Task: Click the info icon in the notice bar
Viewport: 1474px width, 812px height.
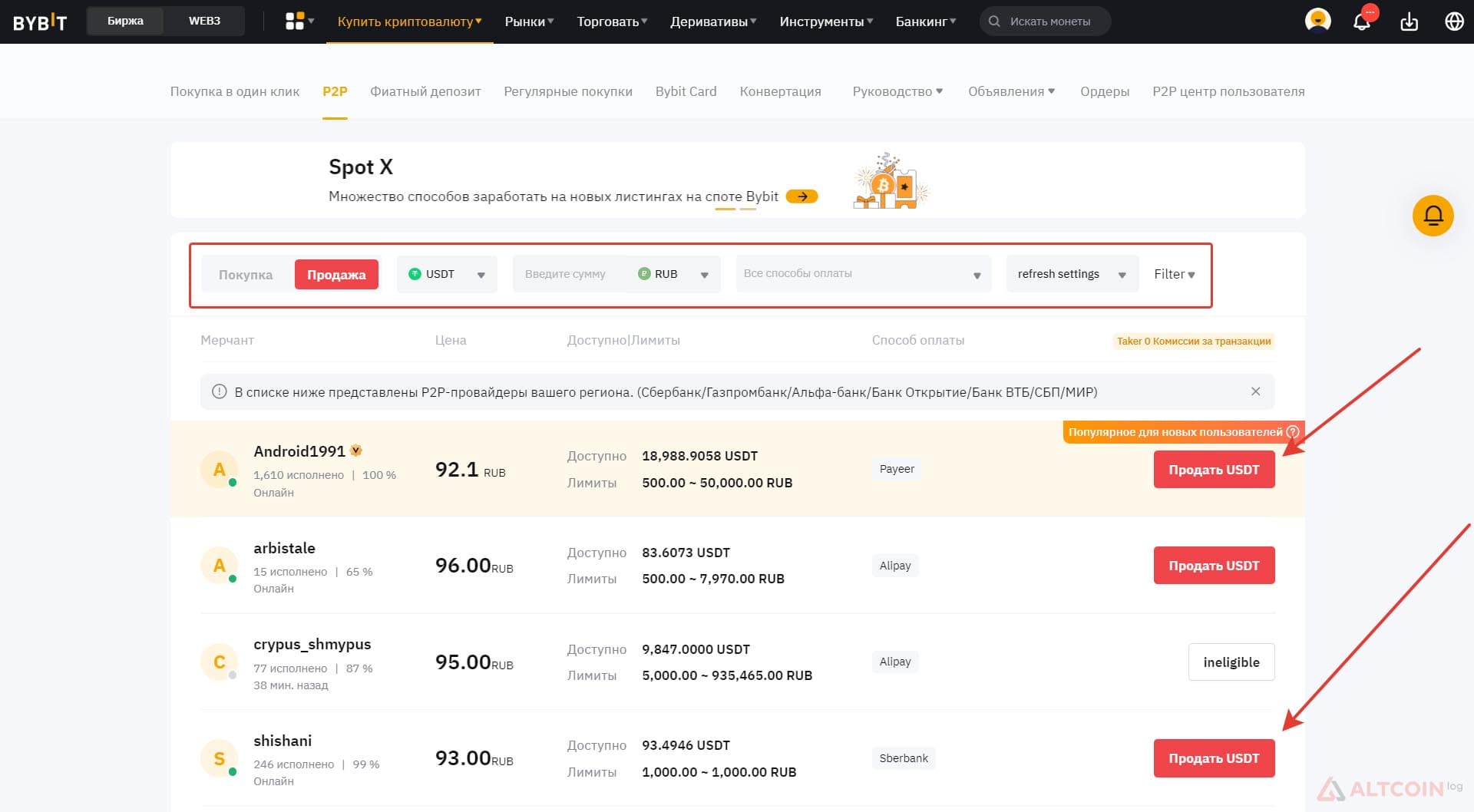Action: [219, 391]
